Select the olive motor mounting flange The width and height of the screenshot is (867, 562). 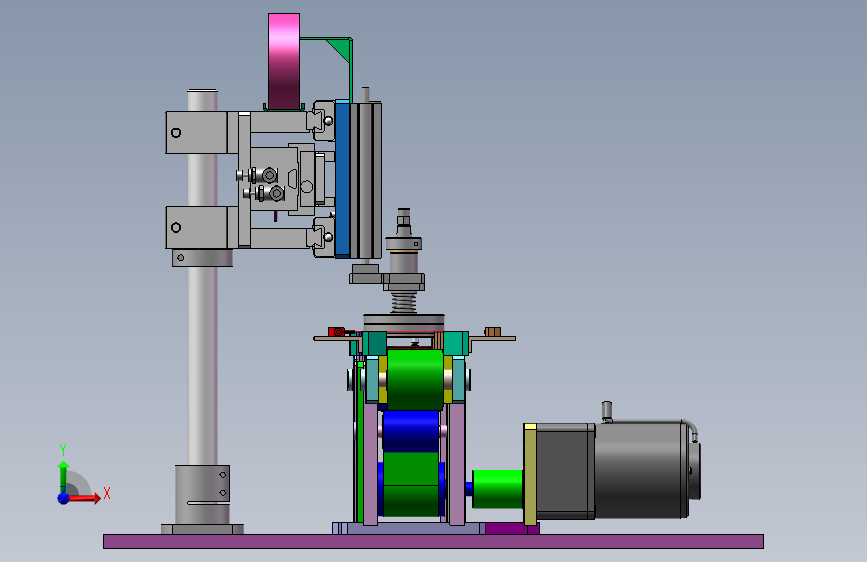[530, 474]
